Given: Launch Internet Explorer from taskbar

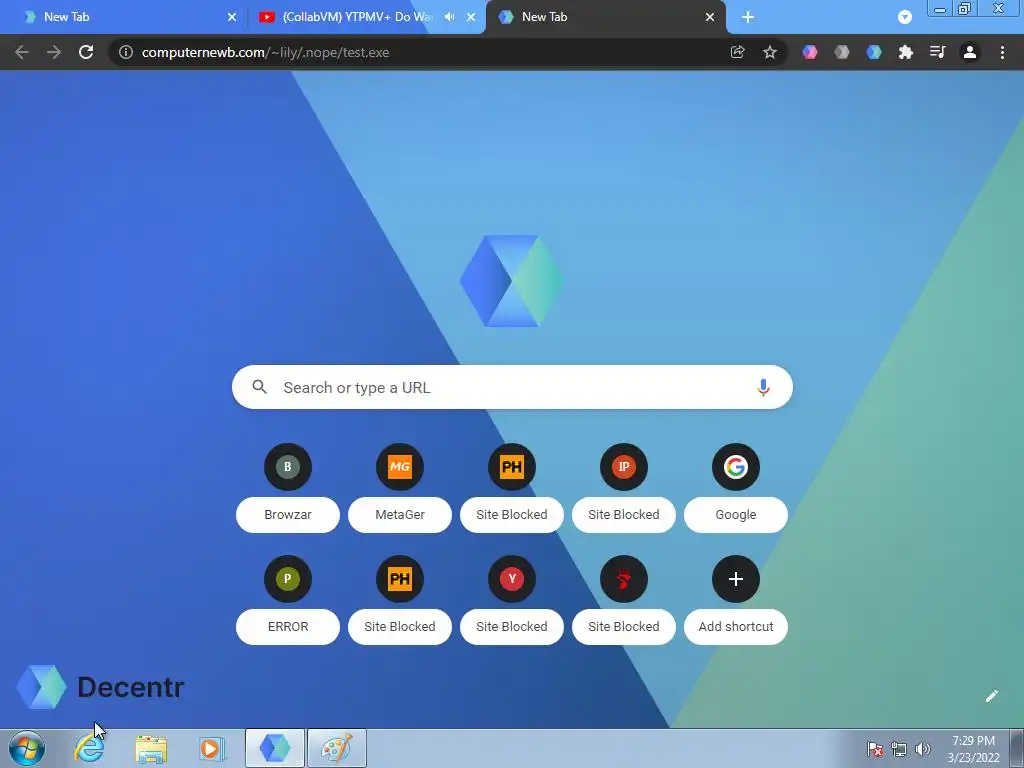Looking at the screenshot, I should (x=89, y=748).
